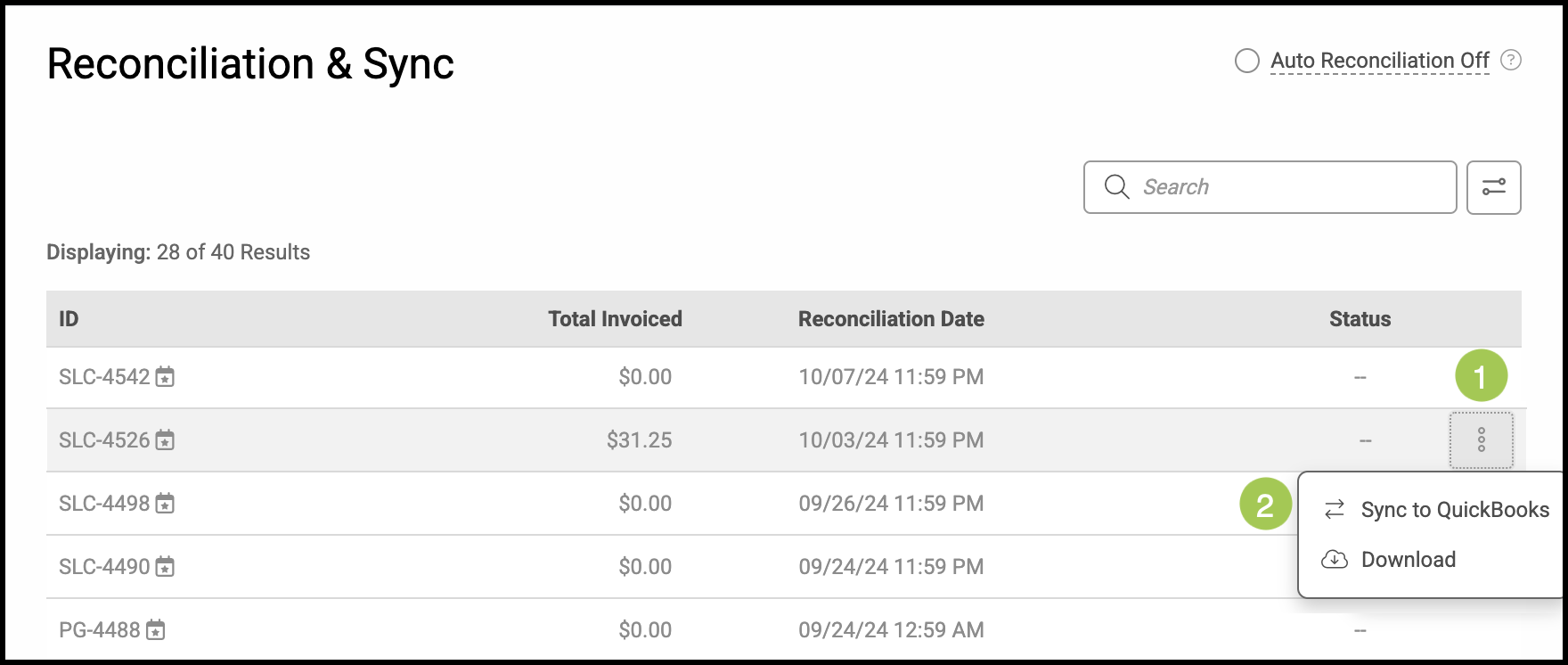1568x665 pixels.
Task: Open reconciliation SLC-4542 by its ID
Action: click(104, 377)
